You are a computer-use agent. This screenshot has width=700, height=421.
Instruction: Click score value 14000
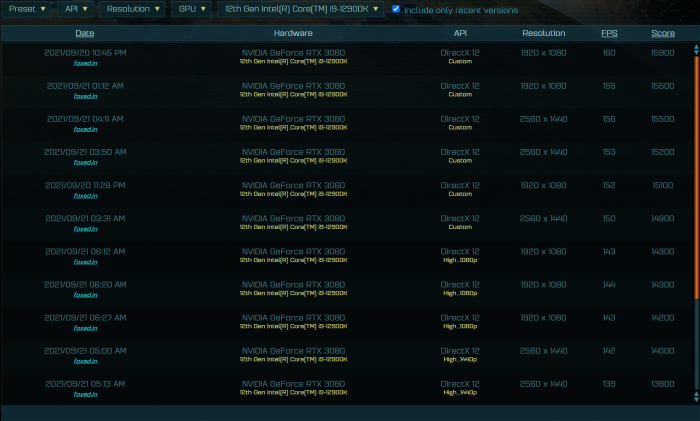tap(662, 350)
